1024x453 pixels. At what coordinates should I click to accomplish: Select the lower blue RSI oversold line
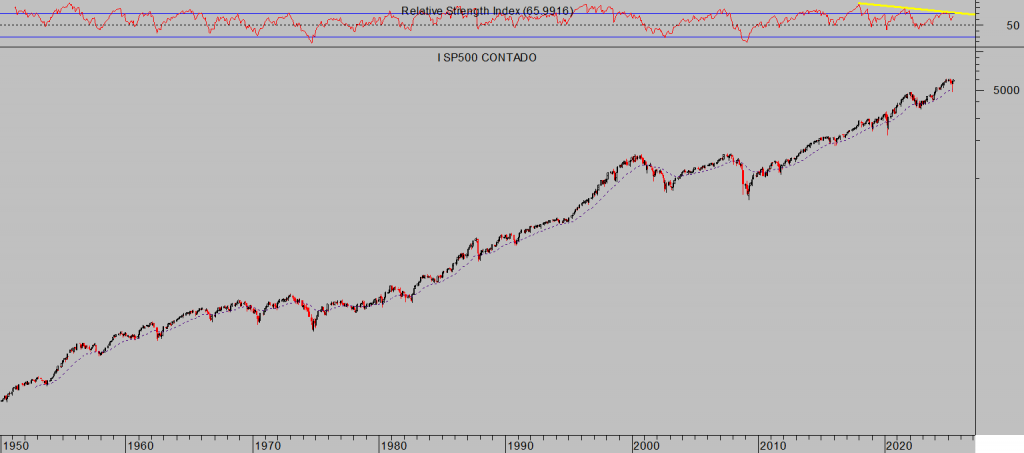point(487,37)
